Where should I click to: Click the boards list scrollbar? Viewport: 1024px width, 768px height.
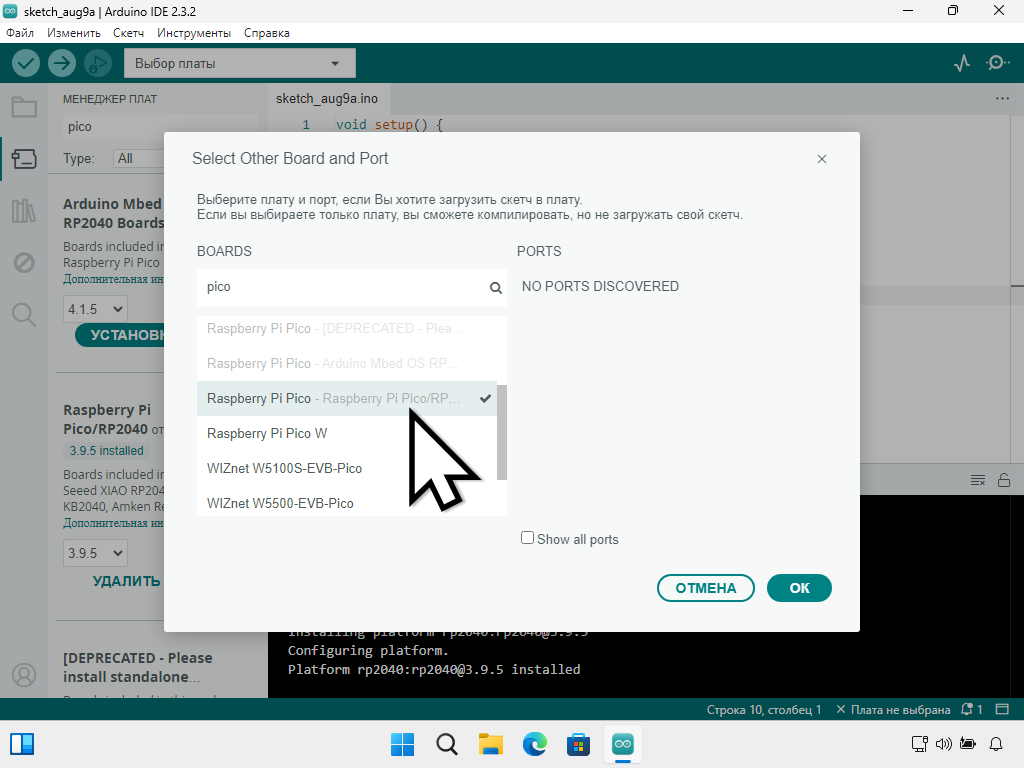point(502,432)
